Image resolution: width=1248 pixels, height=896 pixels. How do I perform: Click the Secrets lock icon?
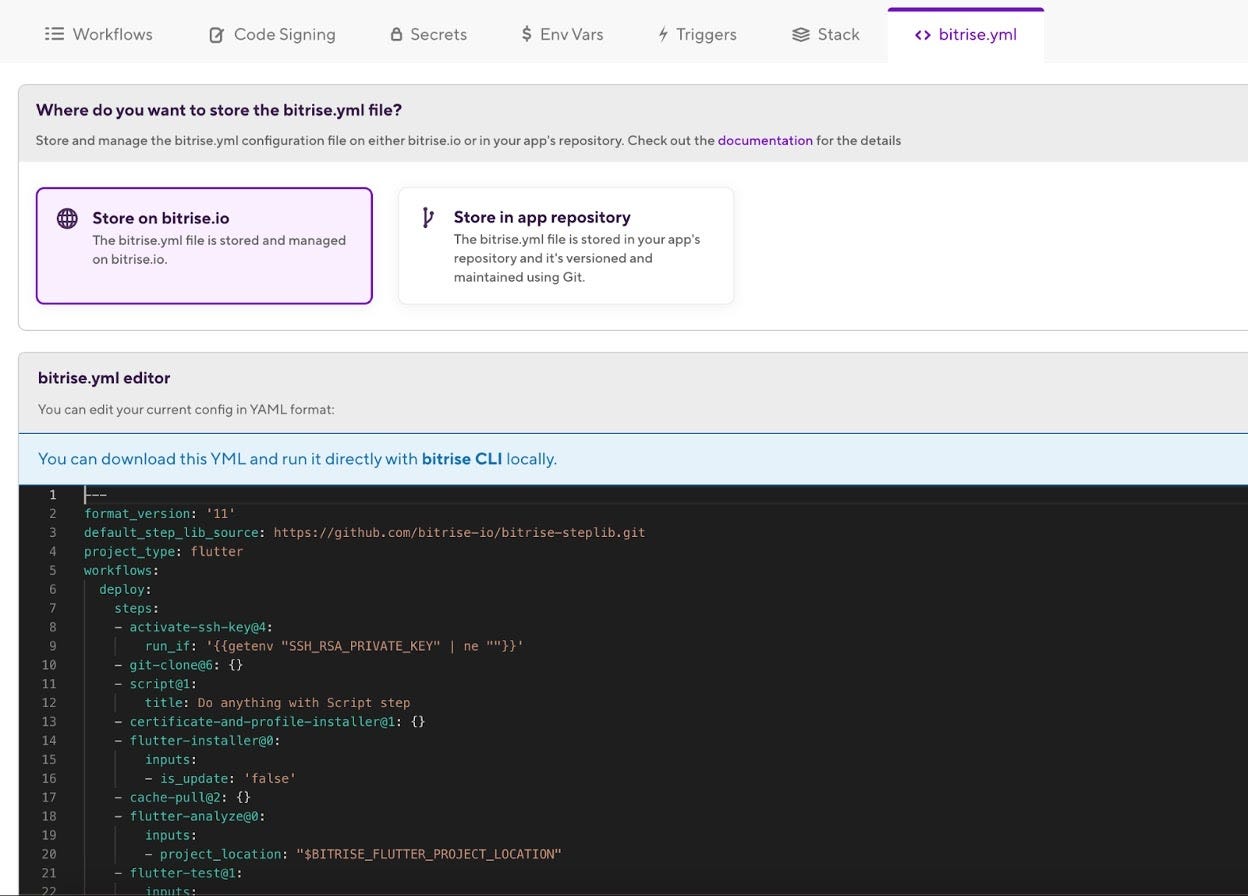coord(396,34)
